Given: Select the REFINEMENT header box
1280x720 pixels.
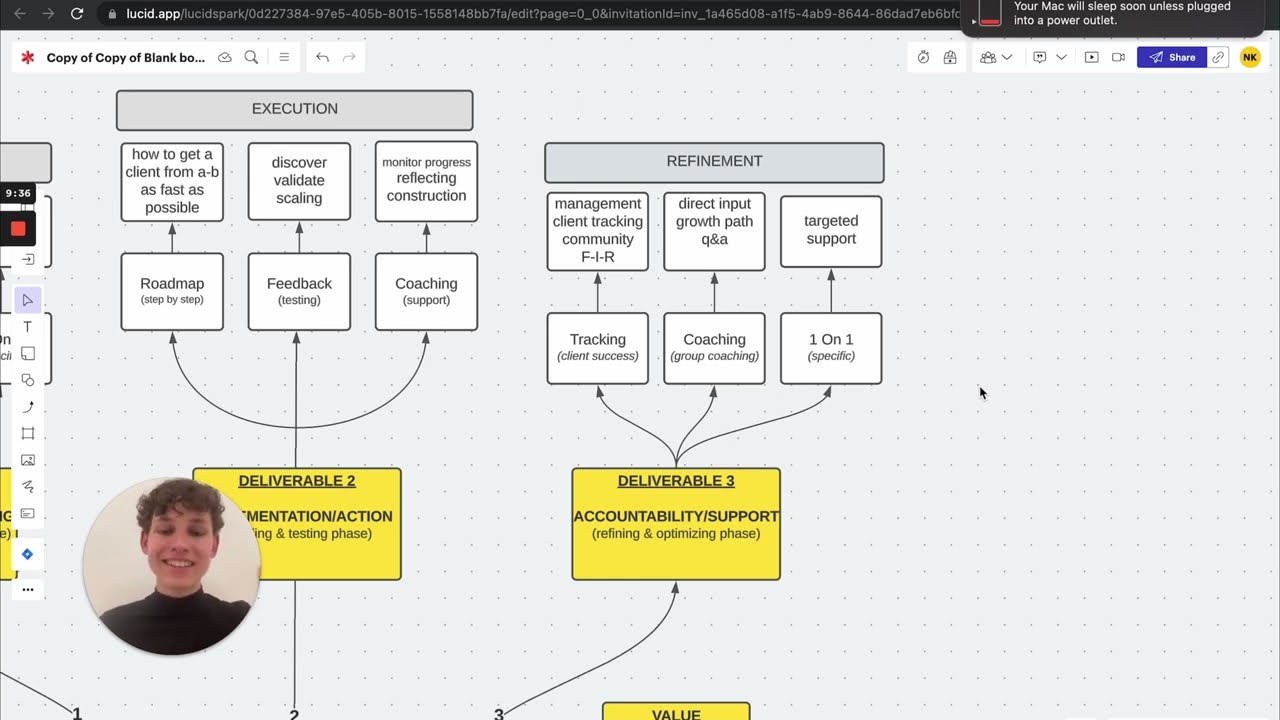Looking at the screenshot, I should (x=714, y=162).
